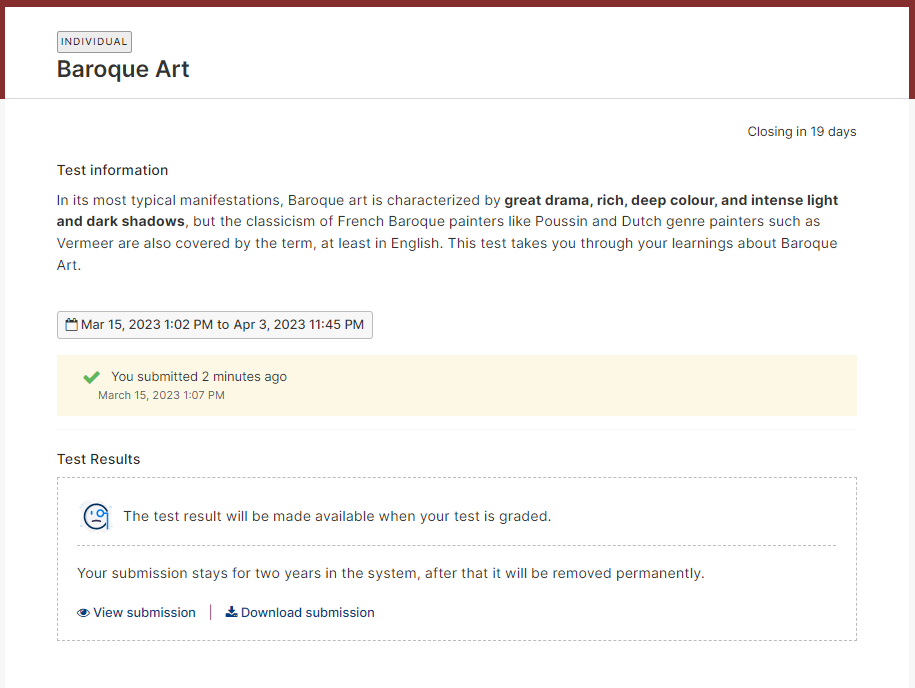The width and height of the screenshot is (915, 688).
Task: Click the dashed Test Results panel
Action: tap(457, 559)
